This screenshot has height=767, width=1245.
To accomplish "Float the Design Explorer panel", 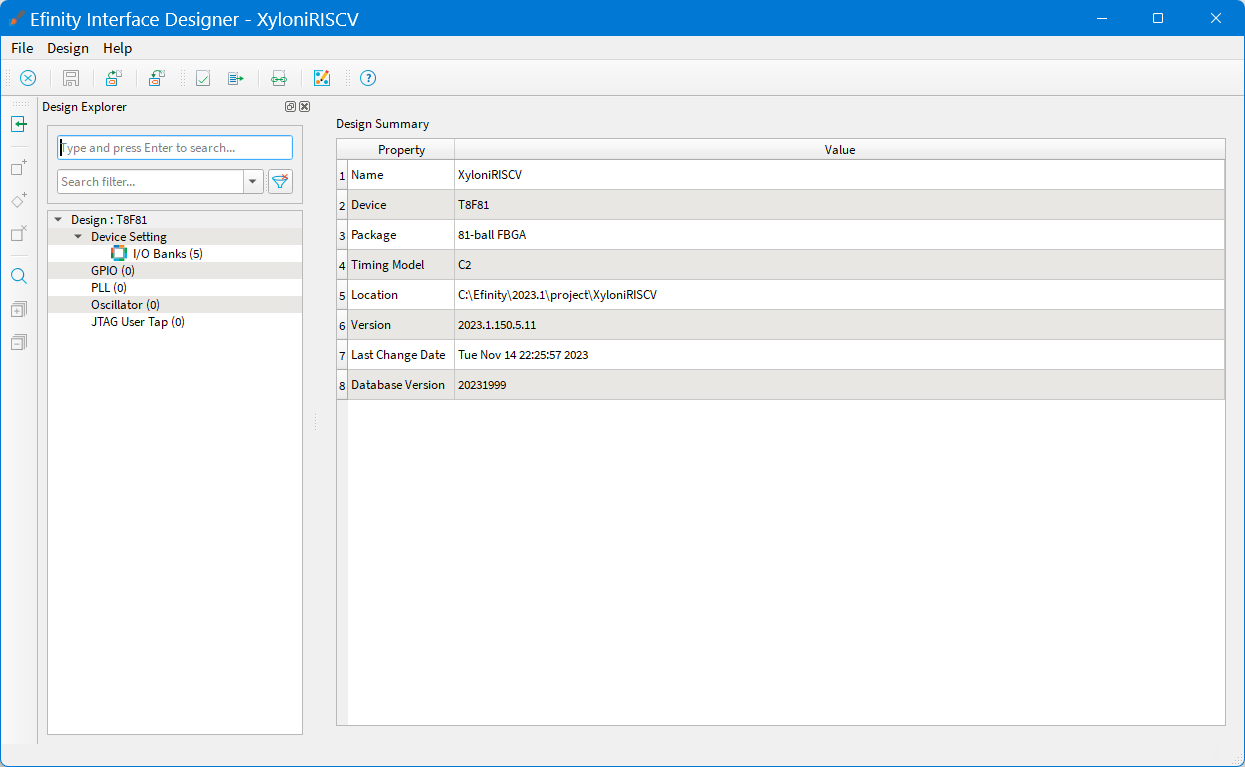I will [290, 107].
